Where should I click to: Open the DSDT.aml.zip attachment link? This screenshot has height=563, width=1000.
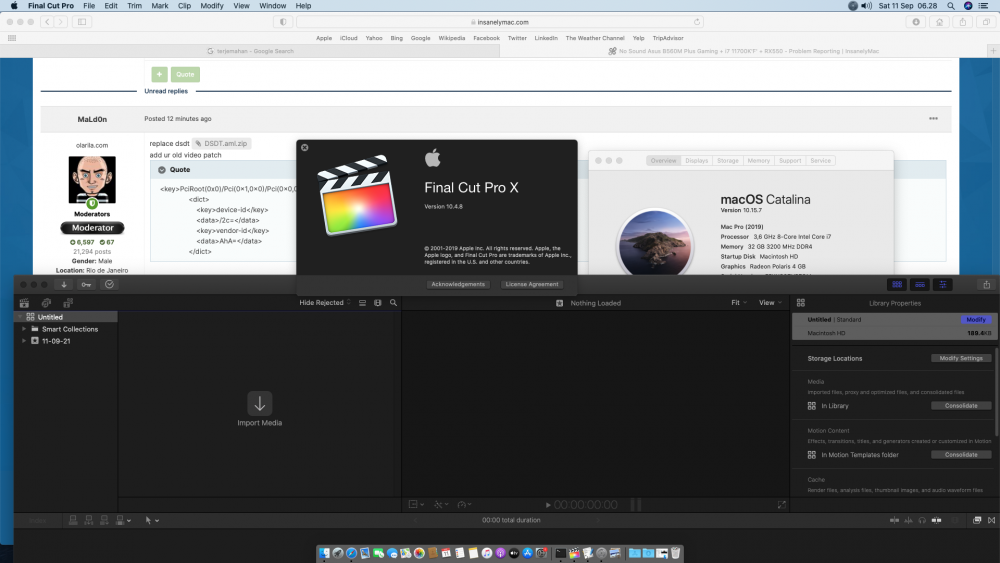(x=221, y=143)
